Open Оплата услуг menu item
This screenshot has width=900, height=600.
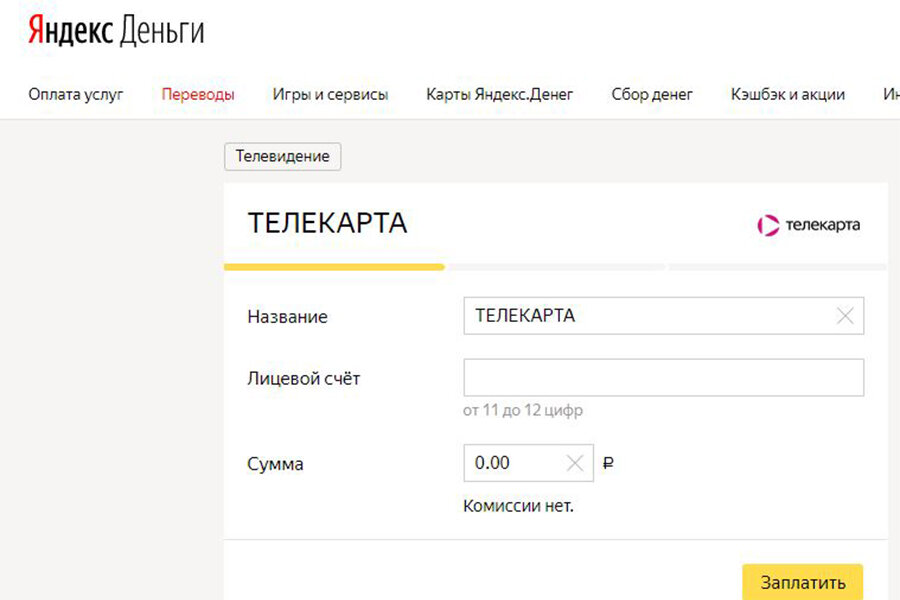[x=76, y=94]
